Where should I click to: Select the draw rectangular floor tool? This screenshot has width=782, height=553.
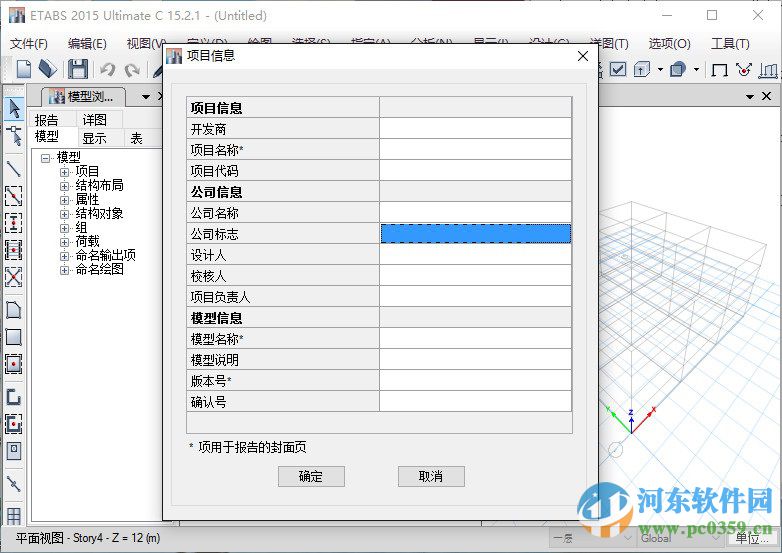[14, 337]
